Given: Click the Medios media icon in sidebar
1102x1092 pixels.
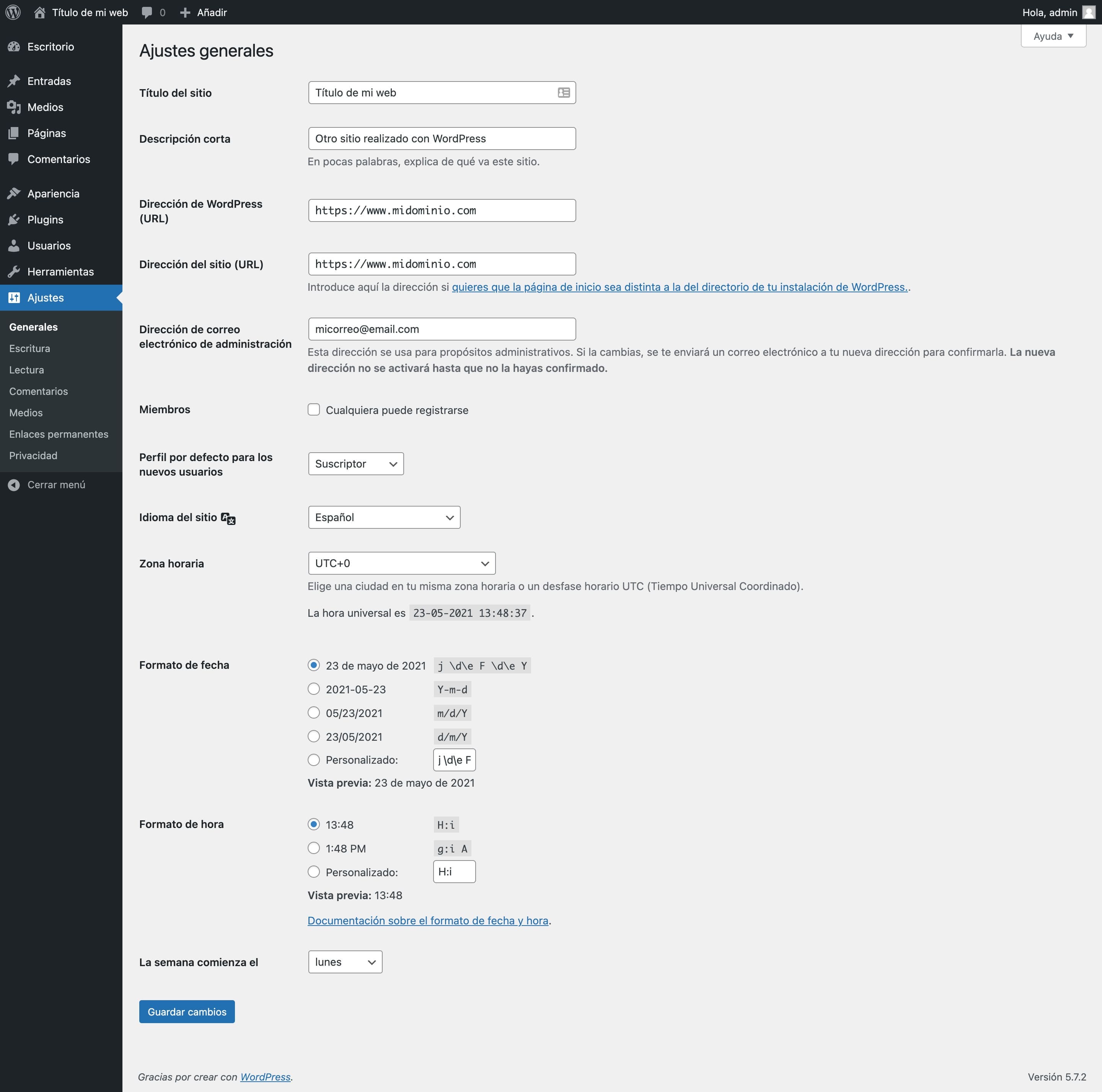Looking at the screenshot, I should coord(14,107).
